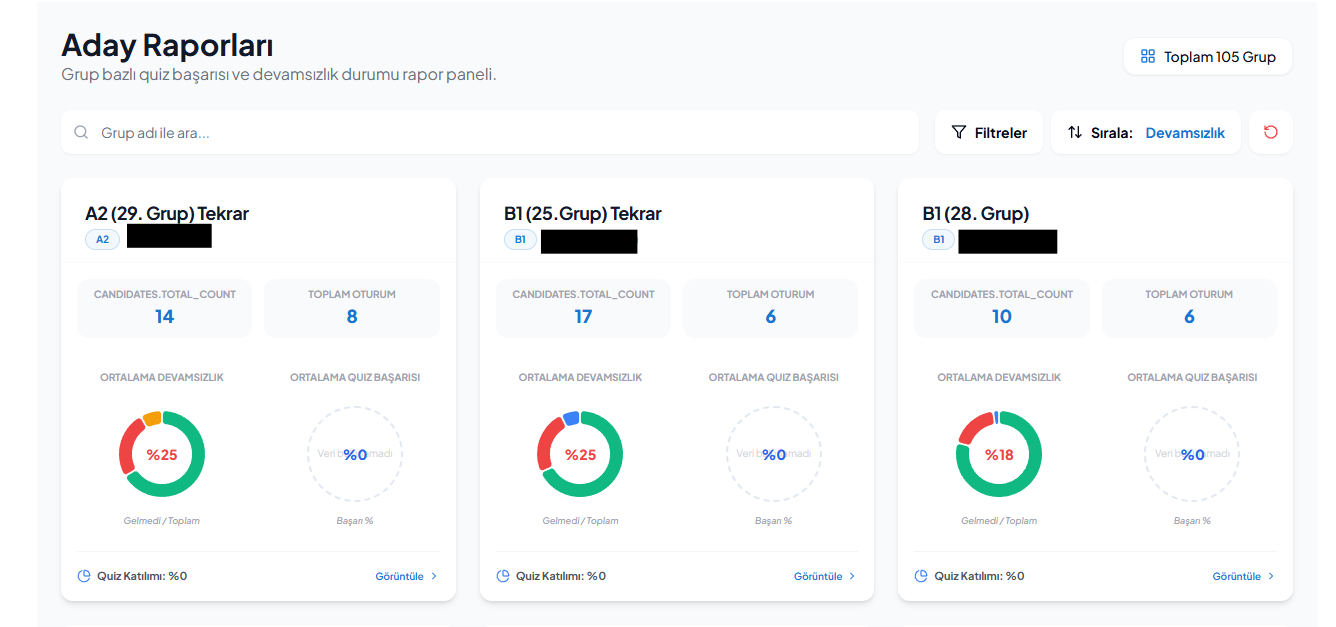Click the B1 (25.Grup) Tekrar title
Image resolution: width=1336 pixels, height=627 pixels.
tap(583, 213)
